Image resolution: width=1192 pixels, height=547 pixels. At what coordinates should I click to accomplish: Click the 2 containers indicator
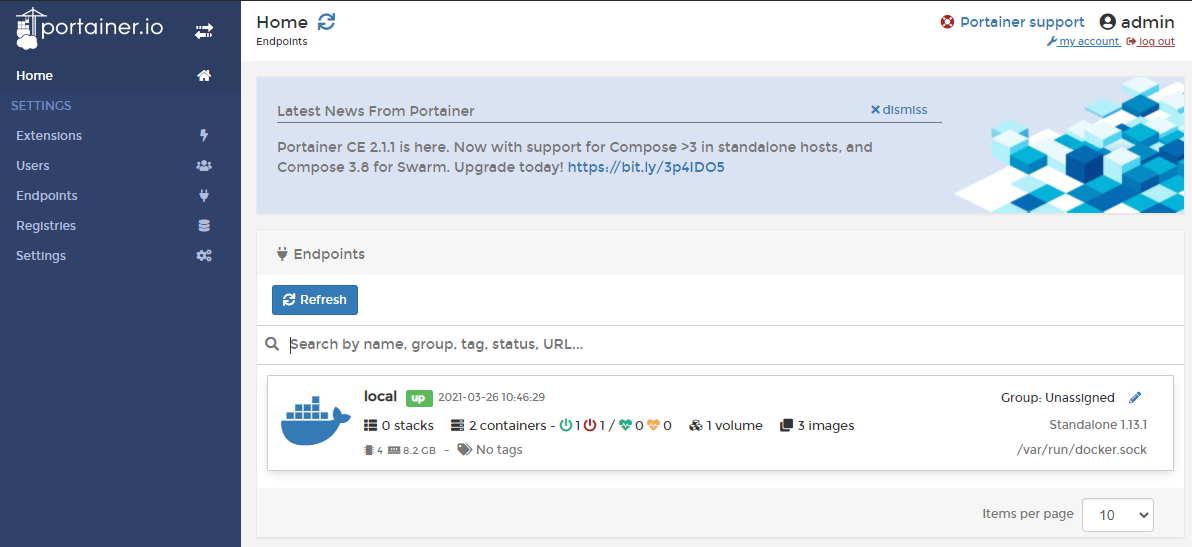[499, 425]
